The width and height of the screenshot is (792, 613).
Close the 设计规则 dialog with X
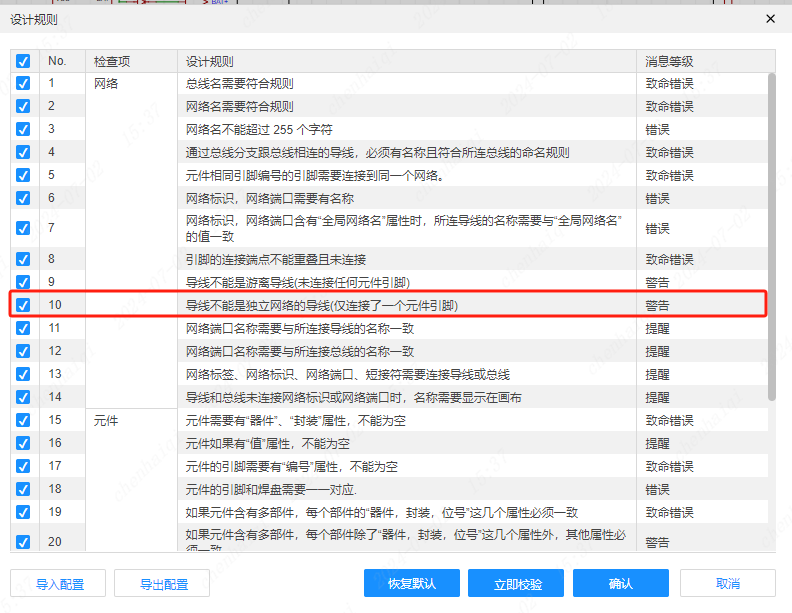point(770,19)
